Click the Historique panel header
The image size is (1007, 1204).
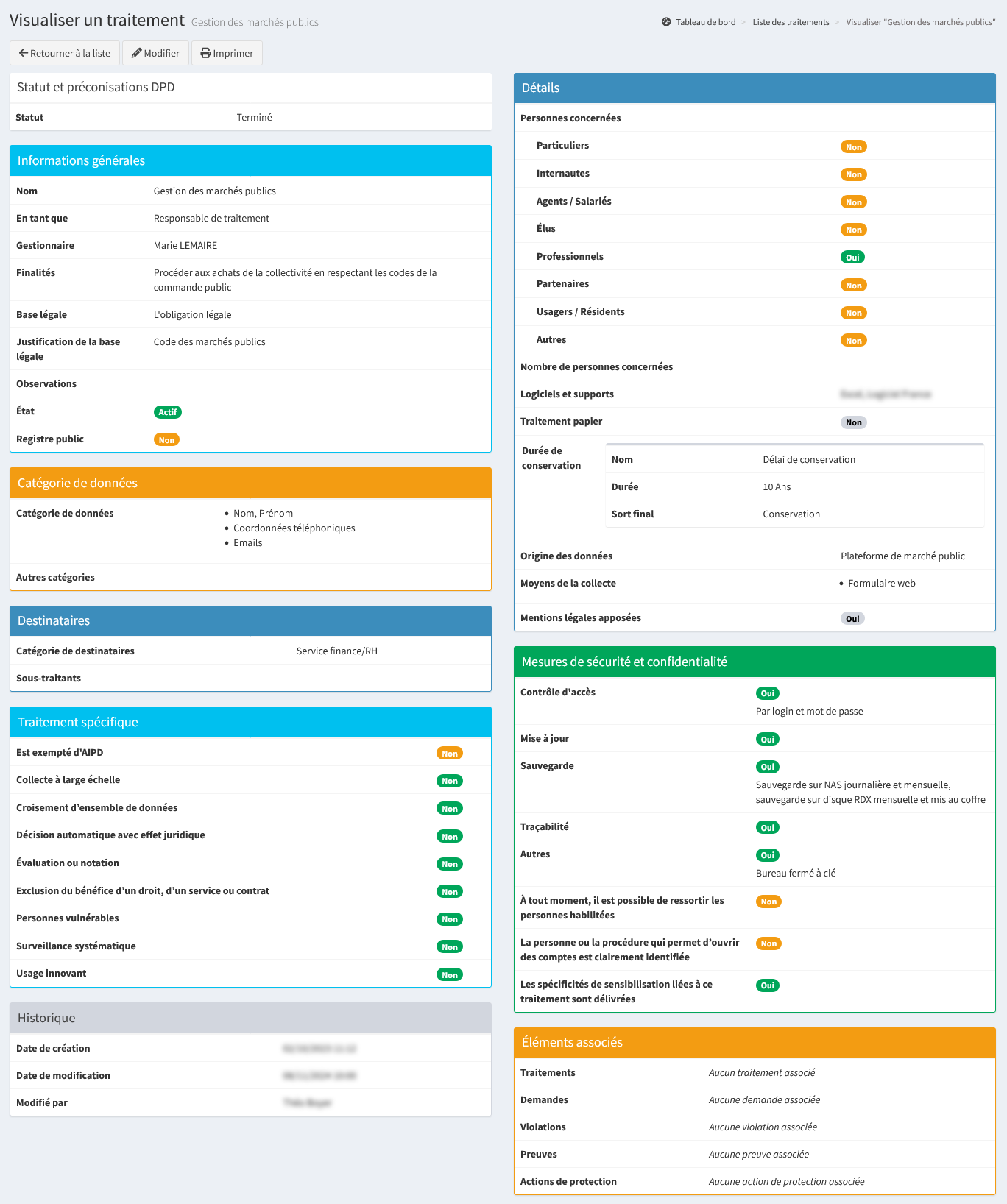coord(250,1018)
